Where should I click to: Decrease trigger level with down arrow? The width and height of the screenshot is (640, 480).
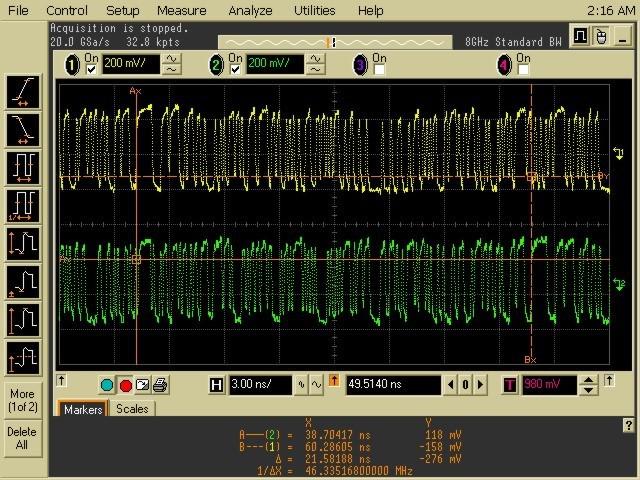tap(588, 390)
